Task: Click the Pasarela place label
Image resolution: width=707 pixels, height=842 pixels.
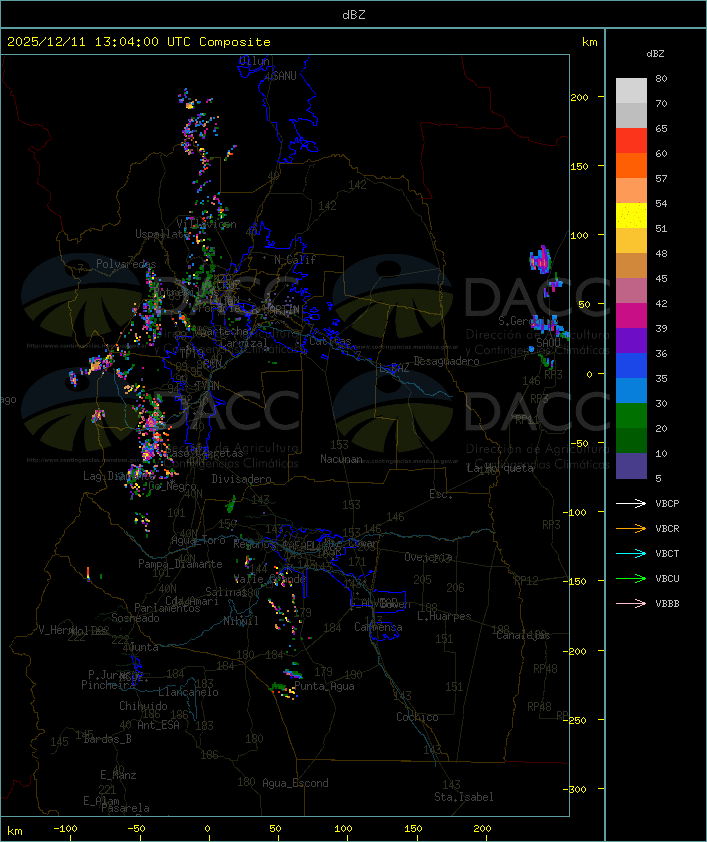Action: point(125,808)
